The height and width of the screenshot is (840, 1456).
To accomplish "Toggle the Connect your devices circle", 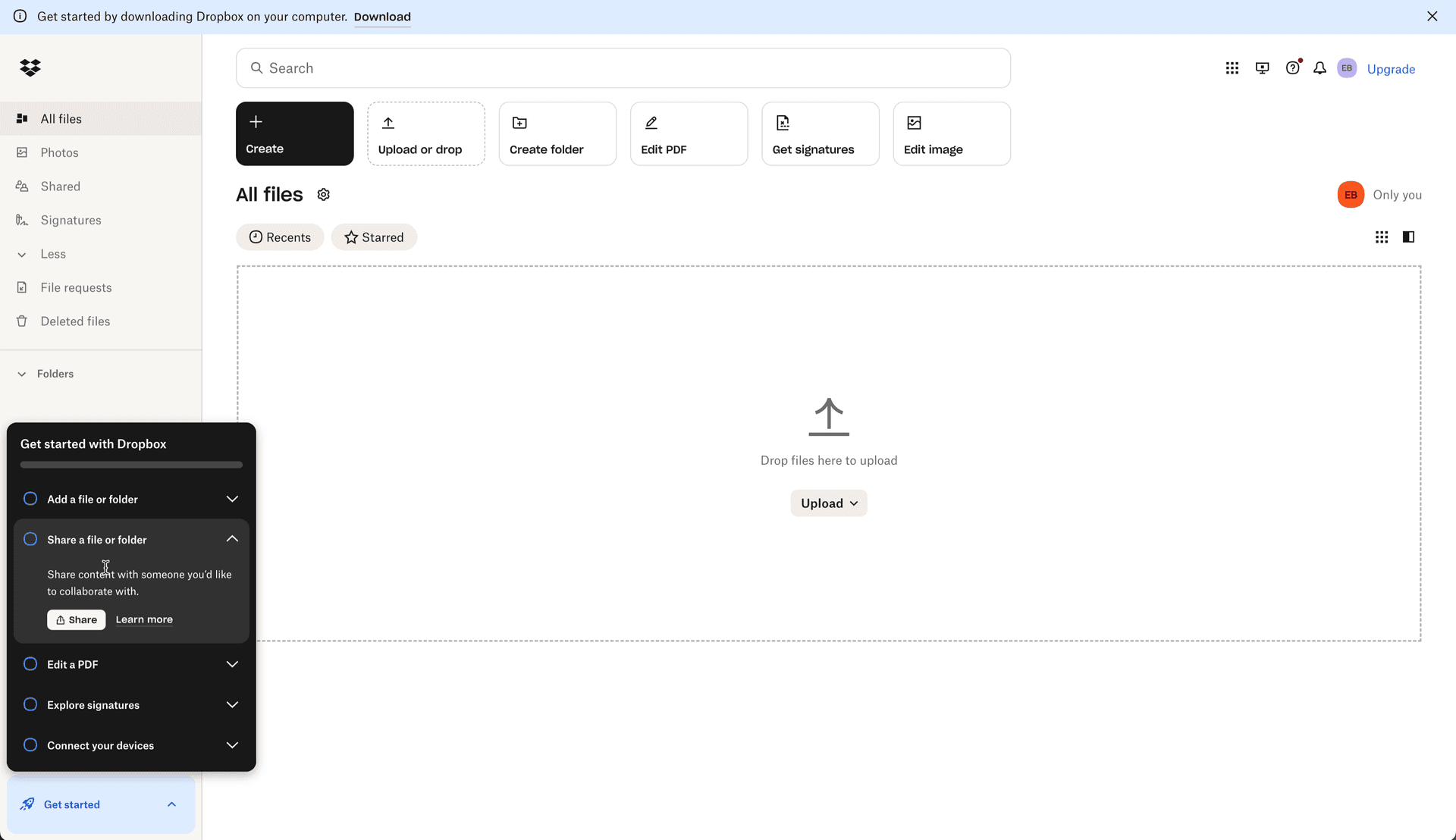I will [30, 745].
